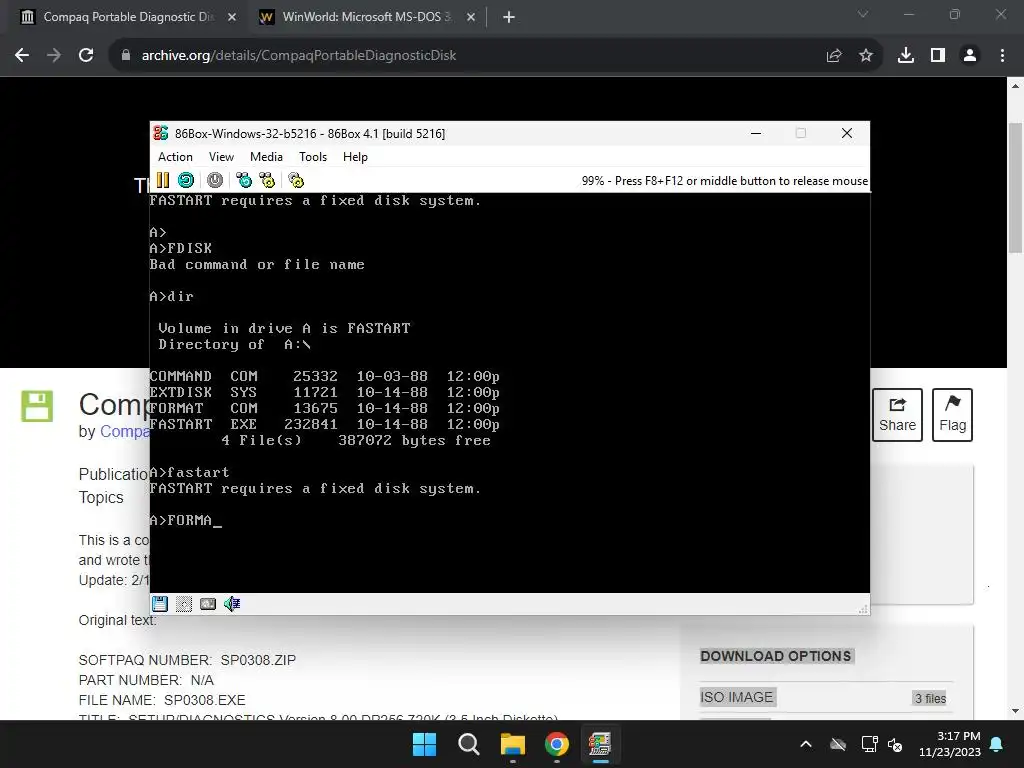This screenshot has width=1024, height=768.
Task: Open notifications bell icon
Action: coord(997,744)
